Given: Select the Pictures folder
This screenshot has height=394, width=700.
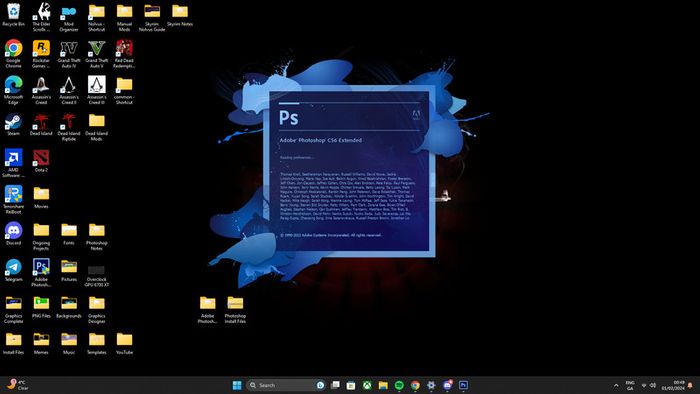Looking at the screenshot, I should 69,270.
